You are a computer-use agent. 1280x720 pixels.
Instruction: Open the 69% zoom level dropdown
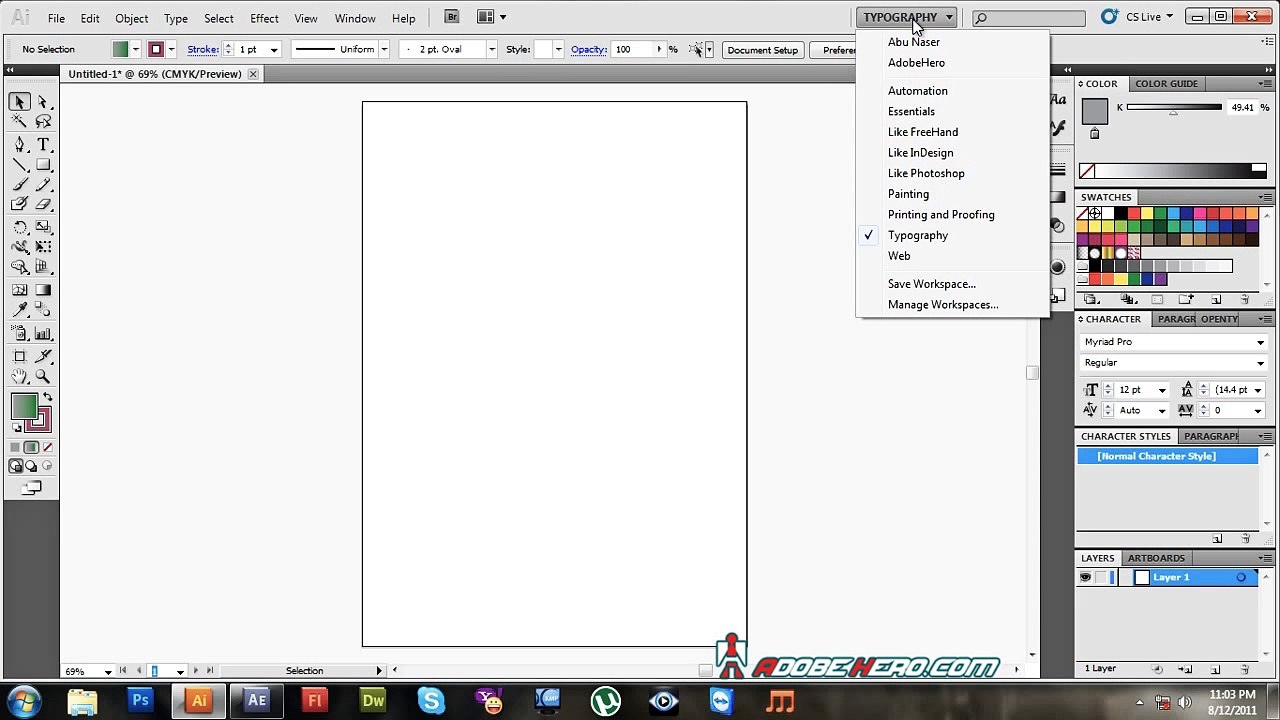click(x=107, y=671)
